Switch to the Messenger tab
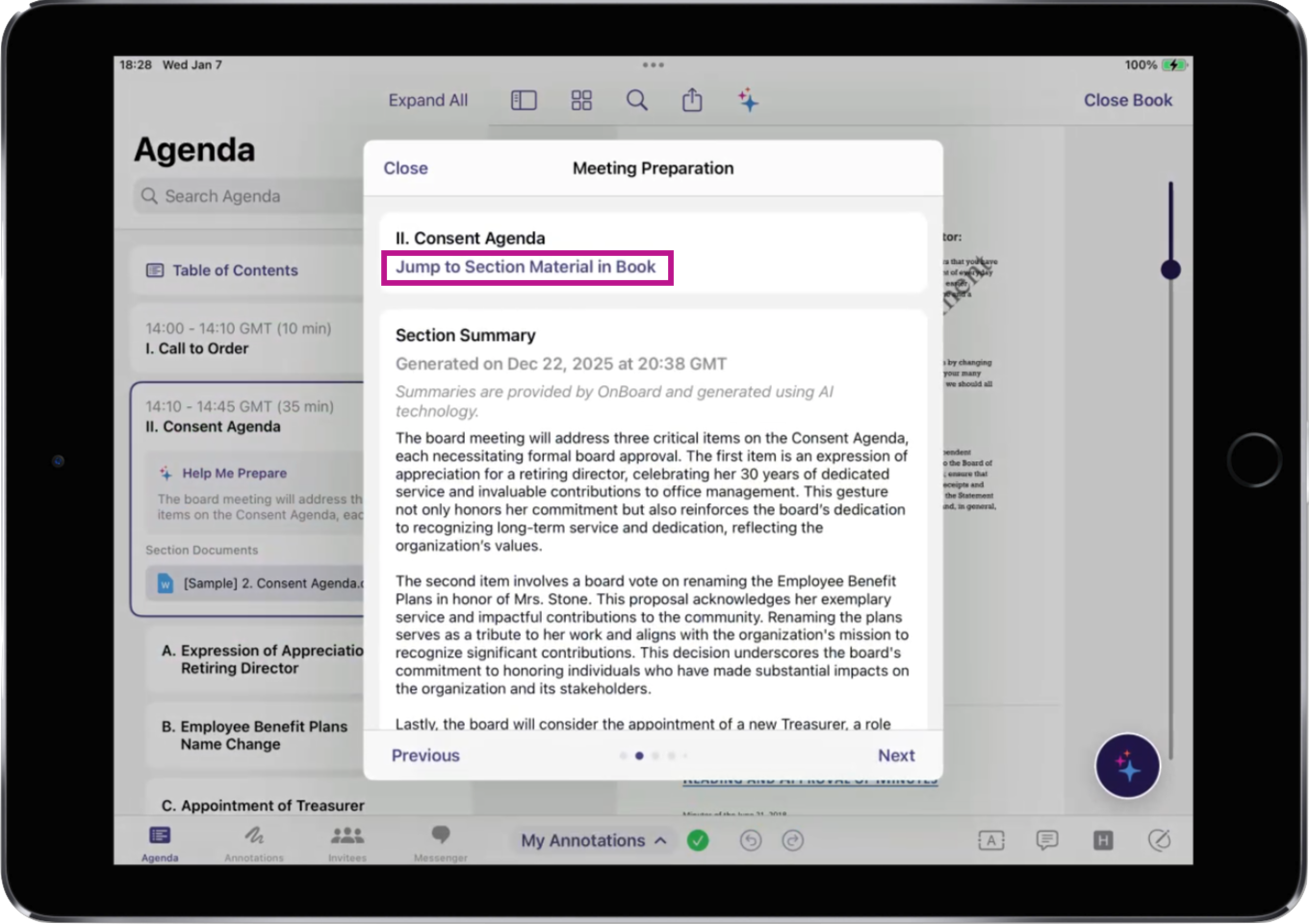This screenshot has width=1309, height=924. coord(440,842)
